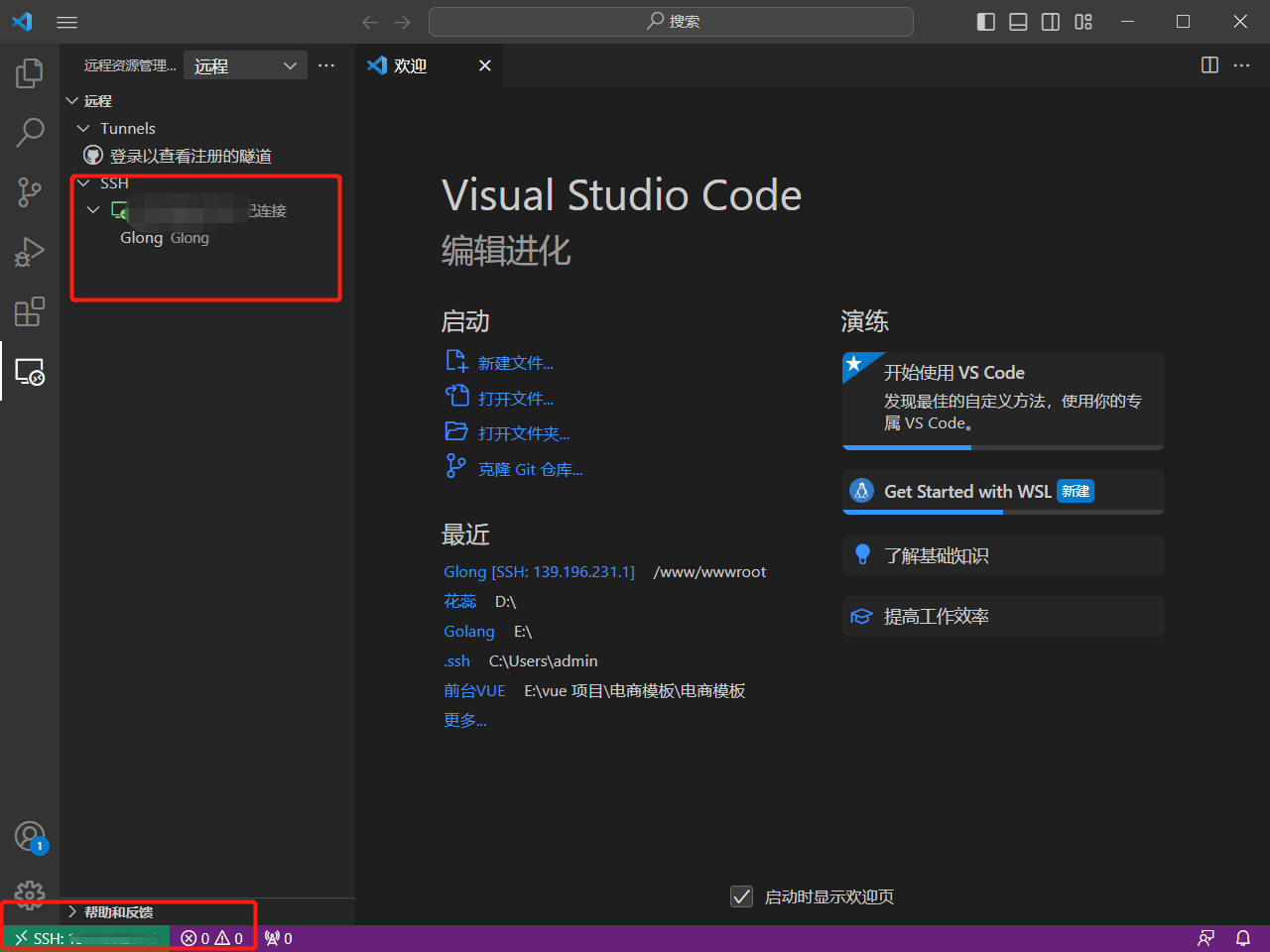Click the lightbulb icon on 了解基础知识

[x=862, y=554]
